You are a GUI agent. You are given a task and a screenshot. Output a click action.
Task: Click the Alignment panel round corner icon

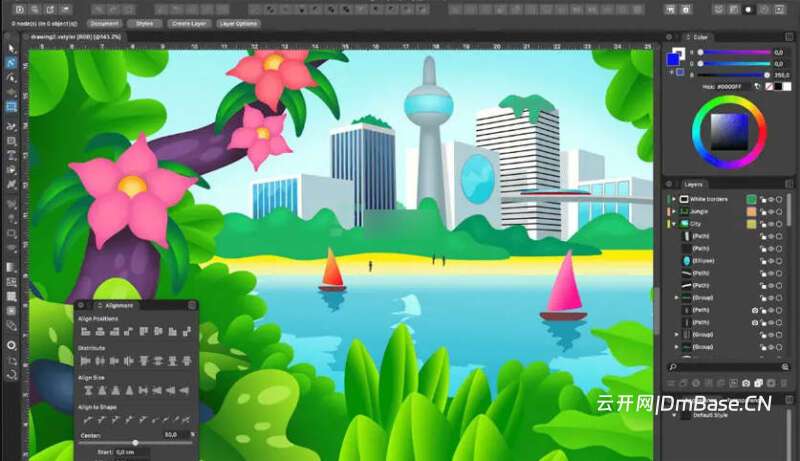(x=192, y=305)
